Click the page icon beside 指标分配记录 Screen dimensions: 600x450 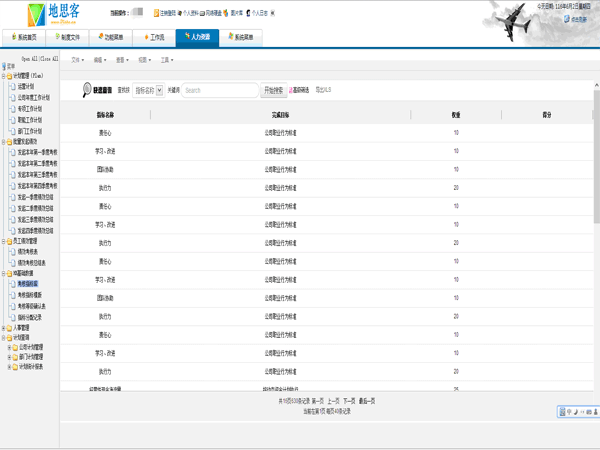[x=13, y=318]
